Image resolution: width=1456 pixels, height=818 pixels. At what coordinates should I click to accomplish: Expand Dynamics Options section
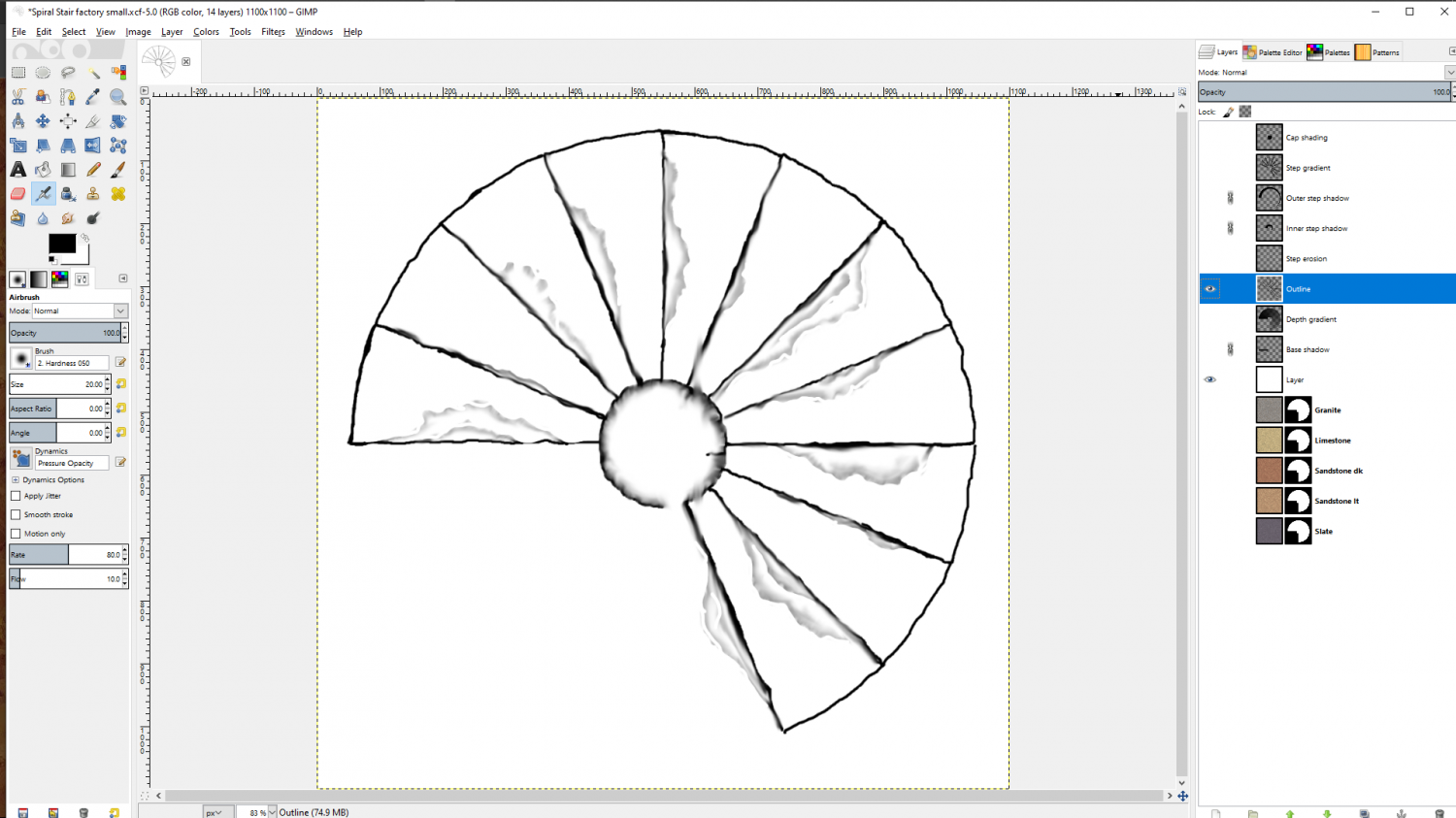pos(16,479)
